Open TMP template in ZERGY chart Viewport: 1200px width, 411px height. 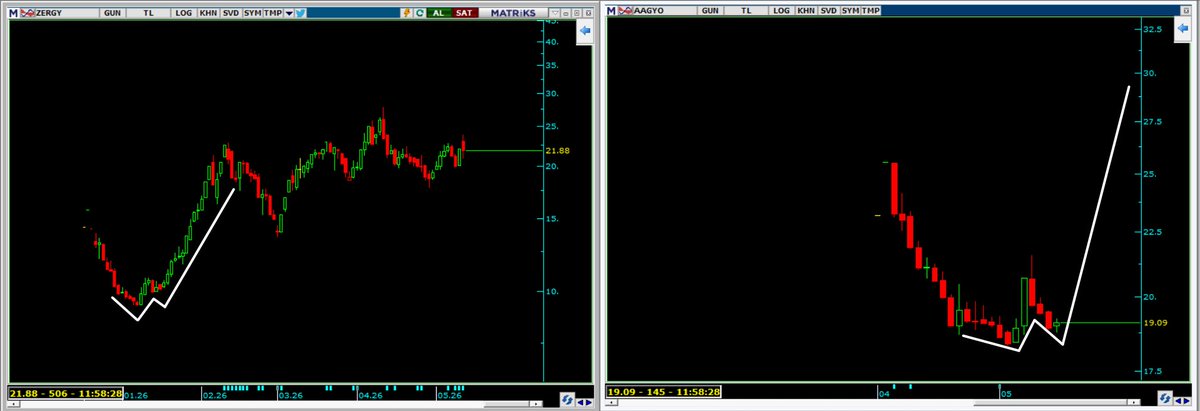point(273,13)
